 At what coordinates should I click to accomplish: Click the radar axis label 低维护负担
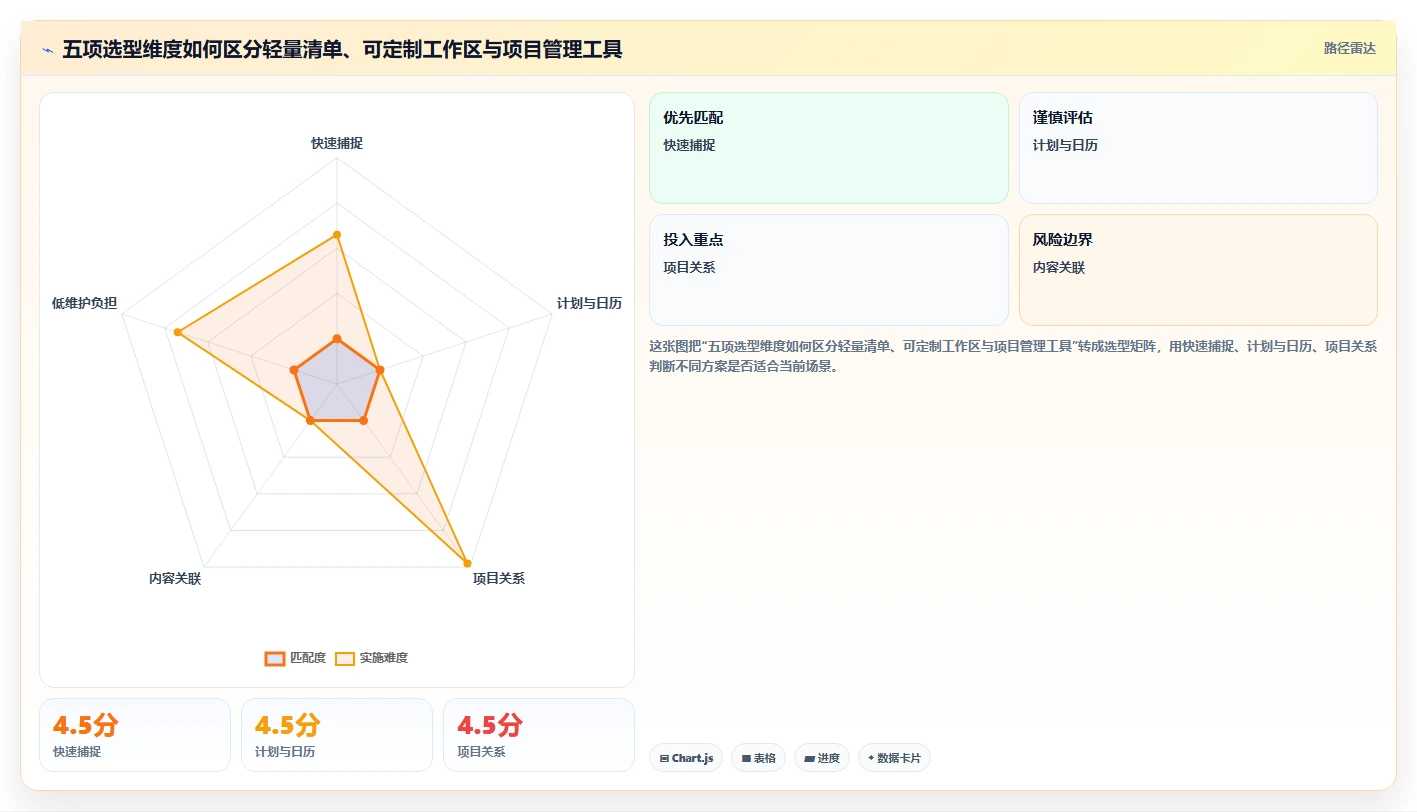84,303
